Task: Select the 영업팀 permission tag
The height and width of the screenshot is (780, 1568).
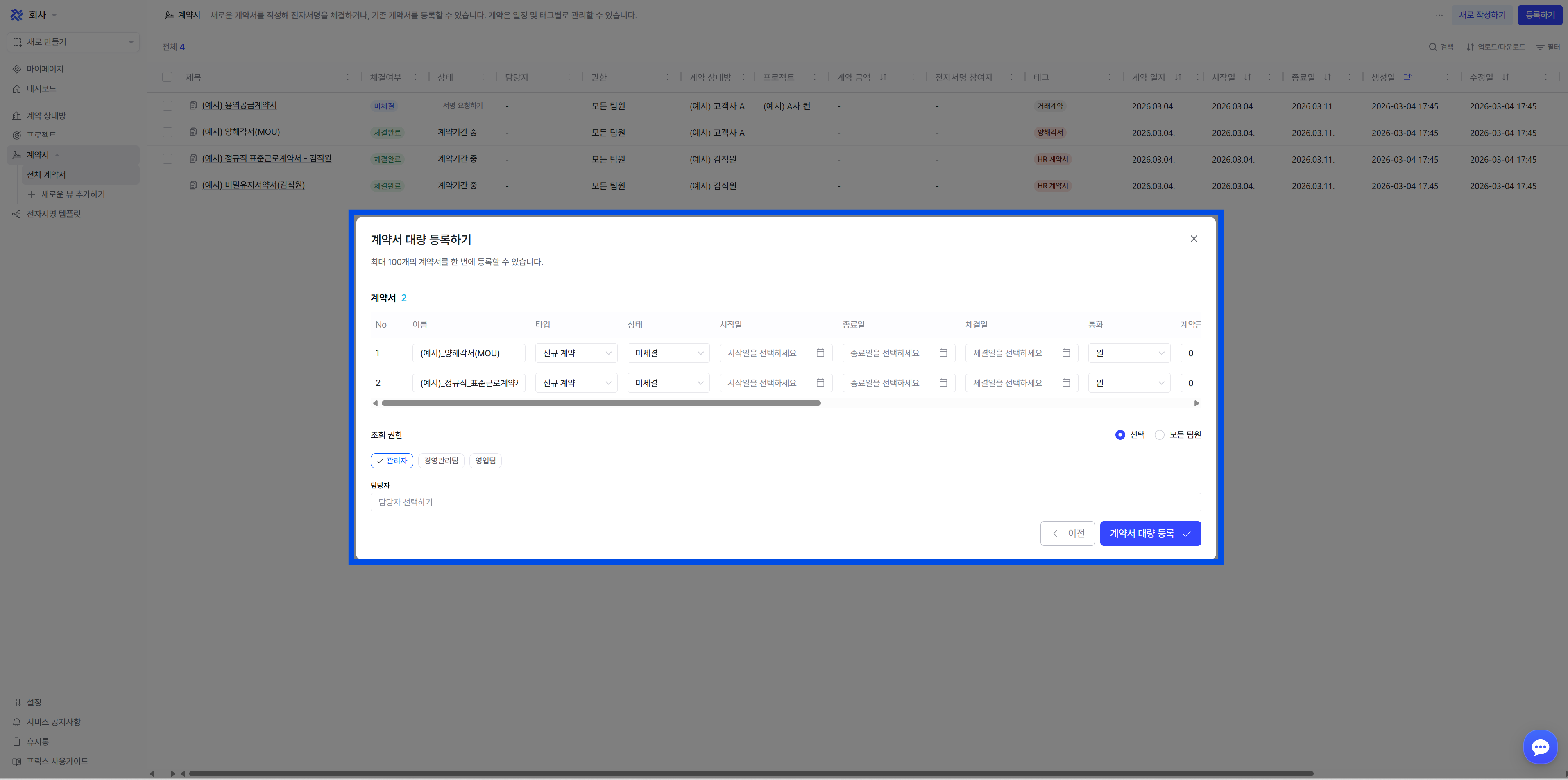Action: coord(485,461)
